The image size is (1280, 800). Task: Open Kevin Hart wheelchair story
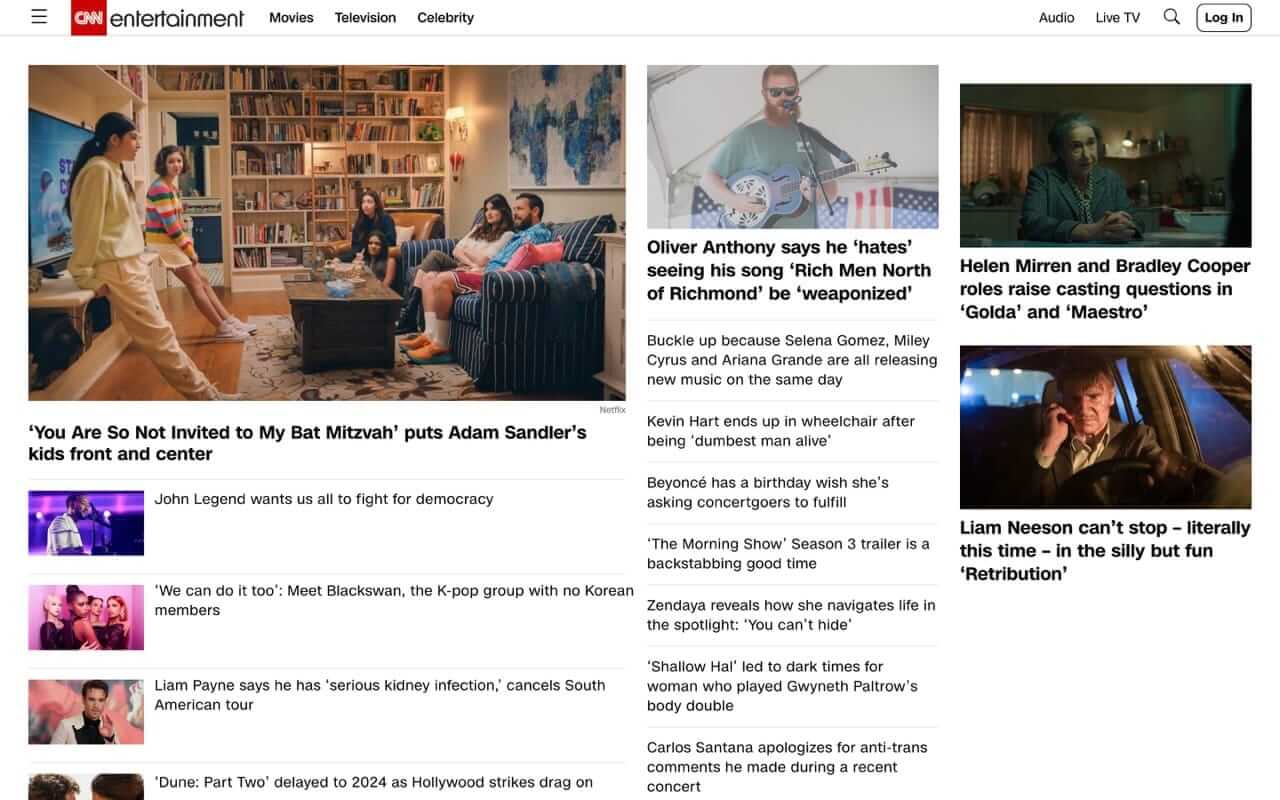pyautogui.click(x=781, y=431)
